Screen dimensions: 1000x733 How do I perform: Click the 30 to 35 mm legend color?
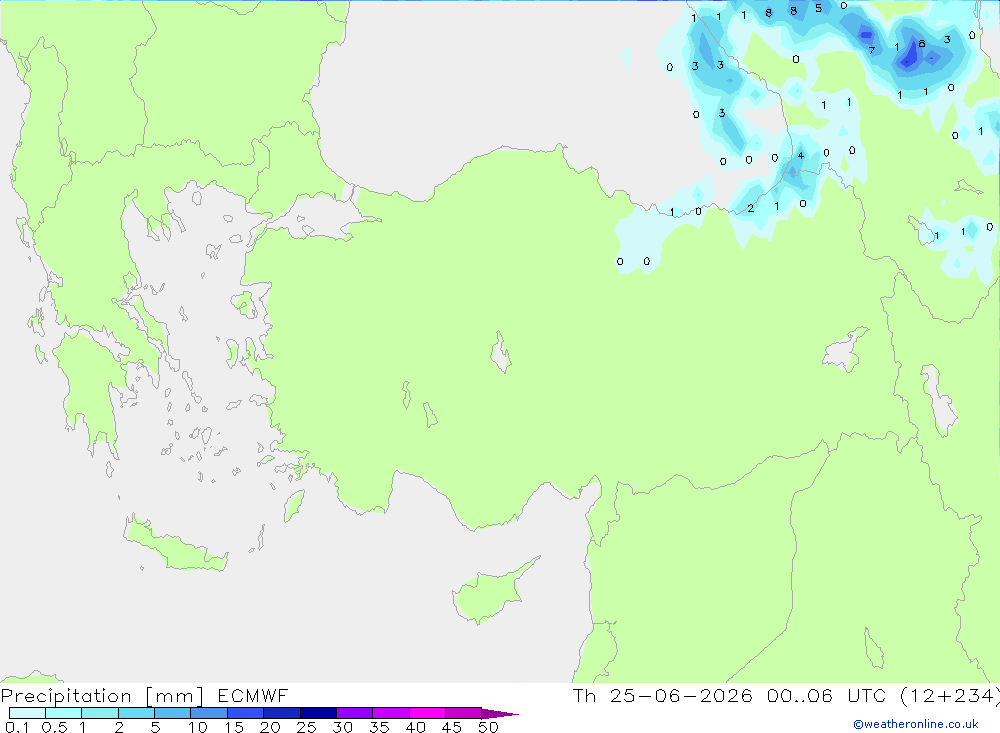355,713
